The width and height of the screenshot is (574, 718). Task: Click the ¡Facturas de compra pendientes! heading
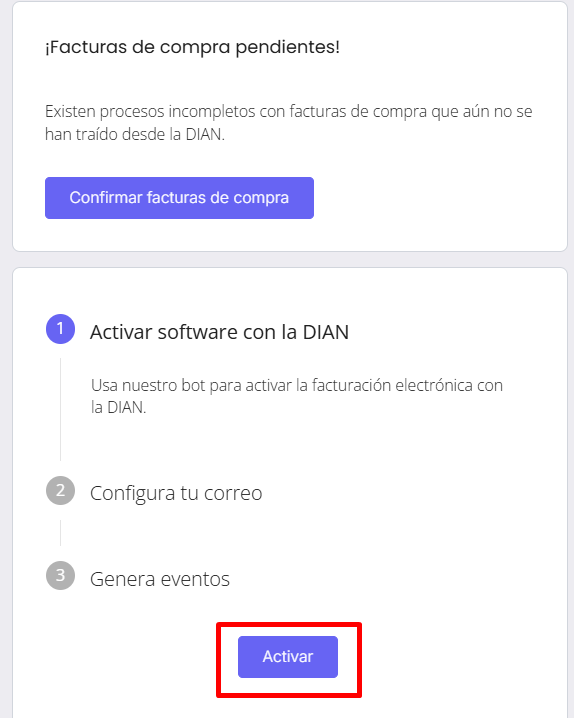pos(192,47)
